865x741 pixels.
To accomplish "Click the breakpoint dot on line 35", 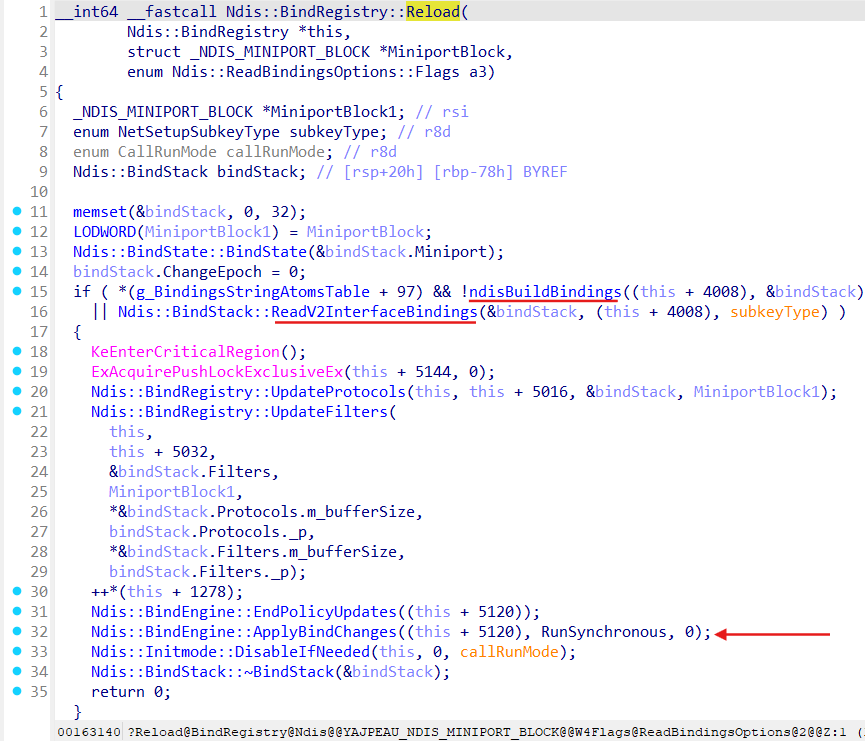I will pos(17,692).
